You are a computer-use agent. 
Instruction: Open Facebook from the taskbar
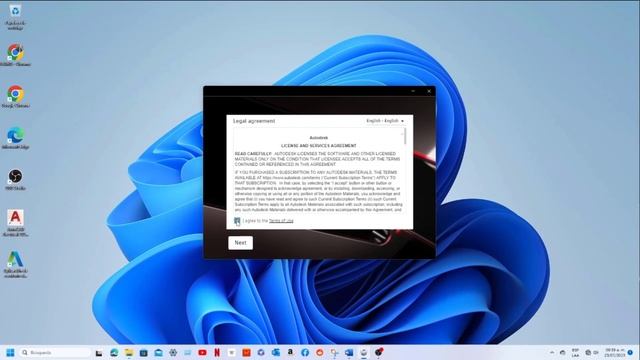(305, 352)
